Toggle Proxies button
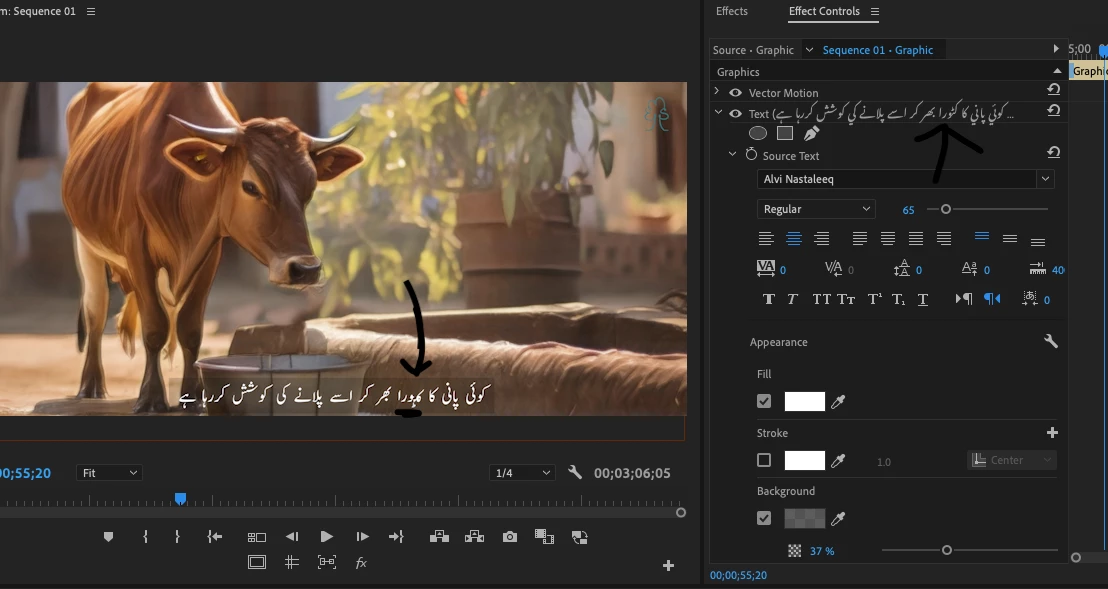1108x589 pixels. pos(579,537)
